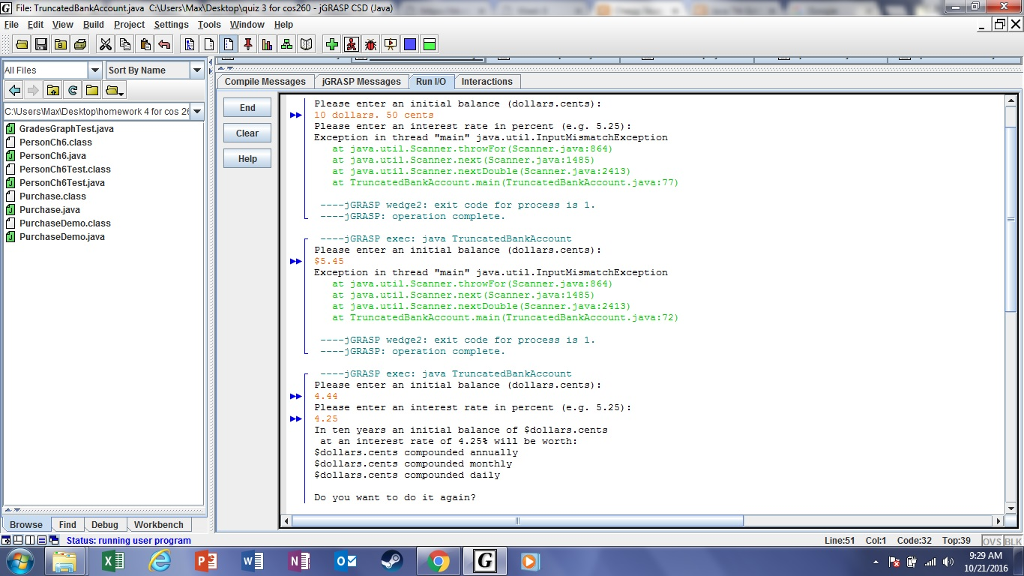Image resolution: width=1024 pixels, height=576 pixels.
Task: Click the Help button in Run I/O
Action: 247,159
